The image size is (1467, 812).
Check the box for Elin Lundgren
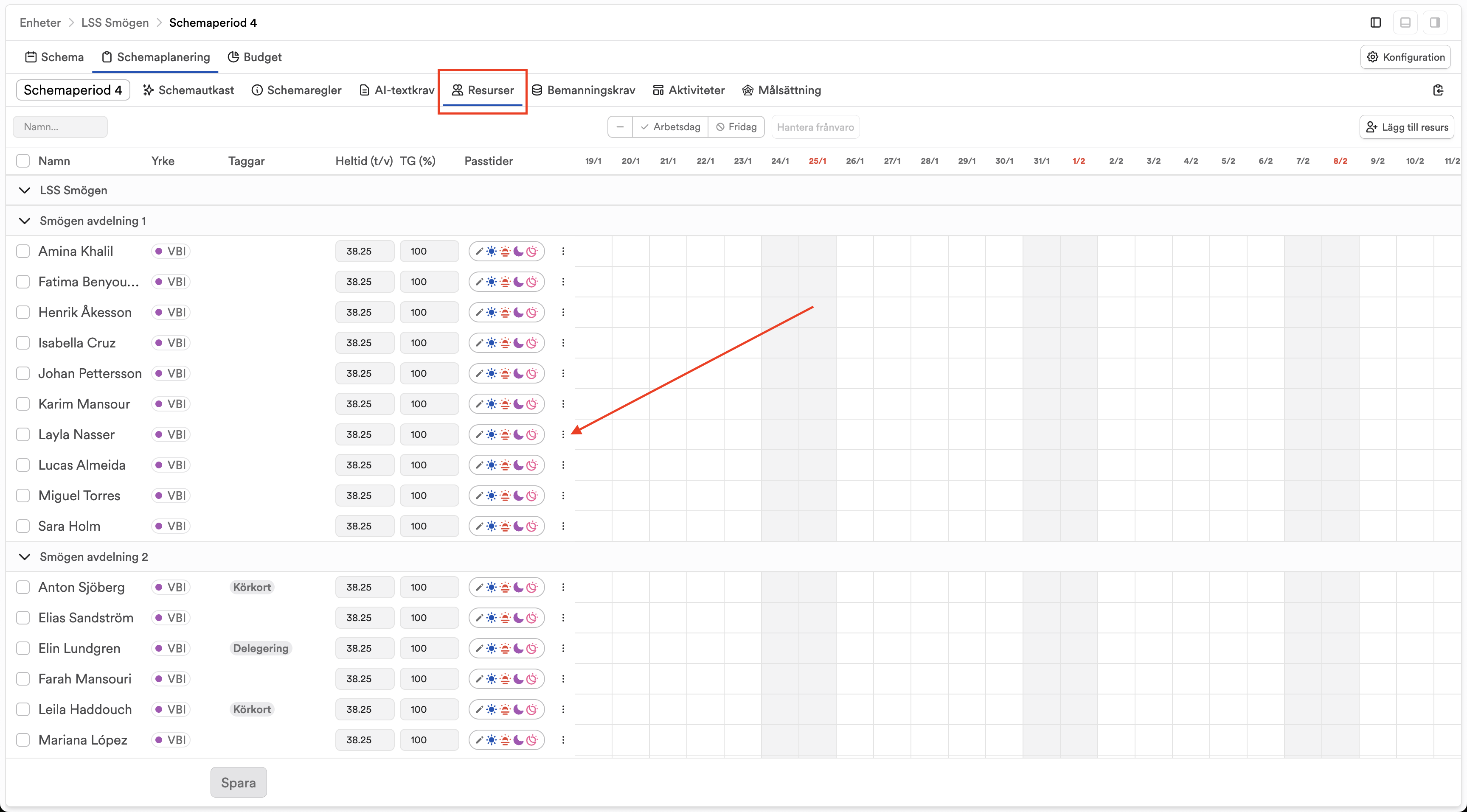point(23,648)
